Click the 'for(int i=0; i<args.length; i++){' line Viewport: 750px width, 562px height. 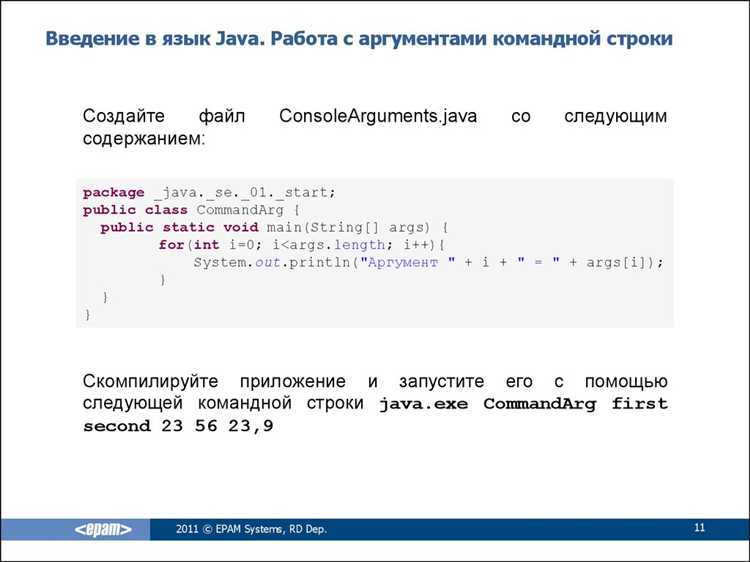302,245
